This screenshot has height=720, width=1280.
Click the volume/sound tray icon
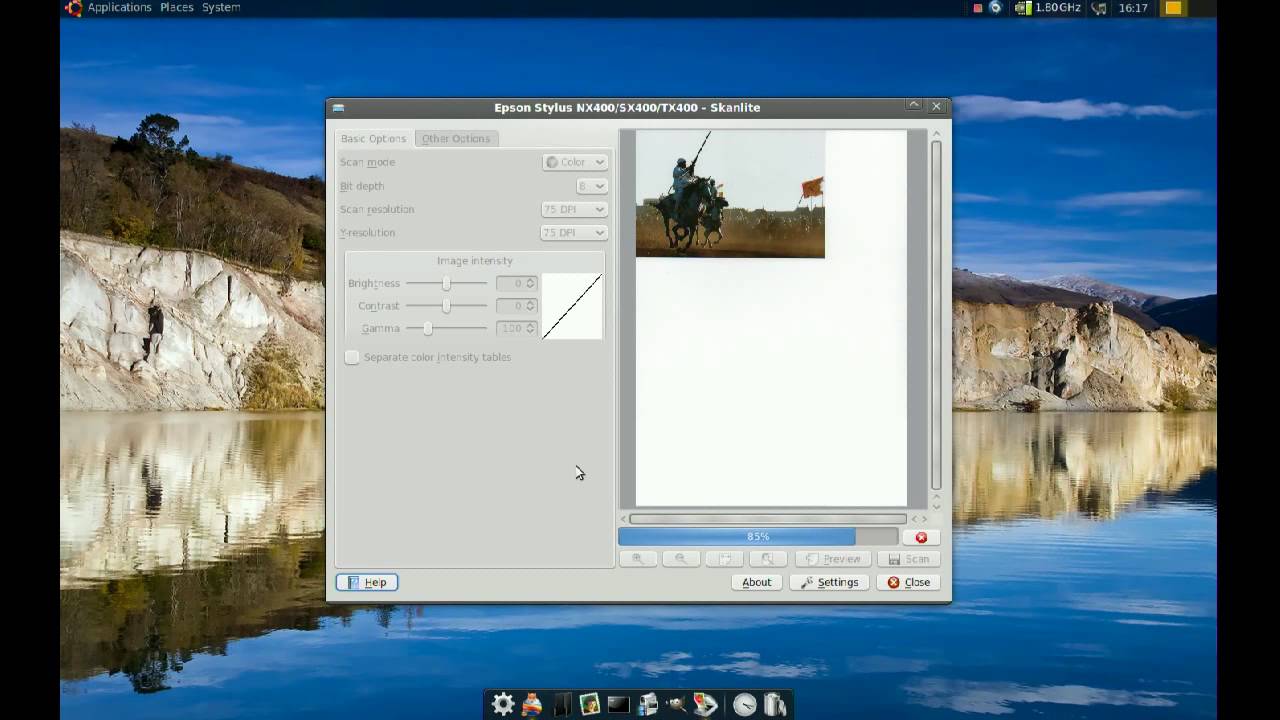pyautogui.click(x=1100, y=8)
